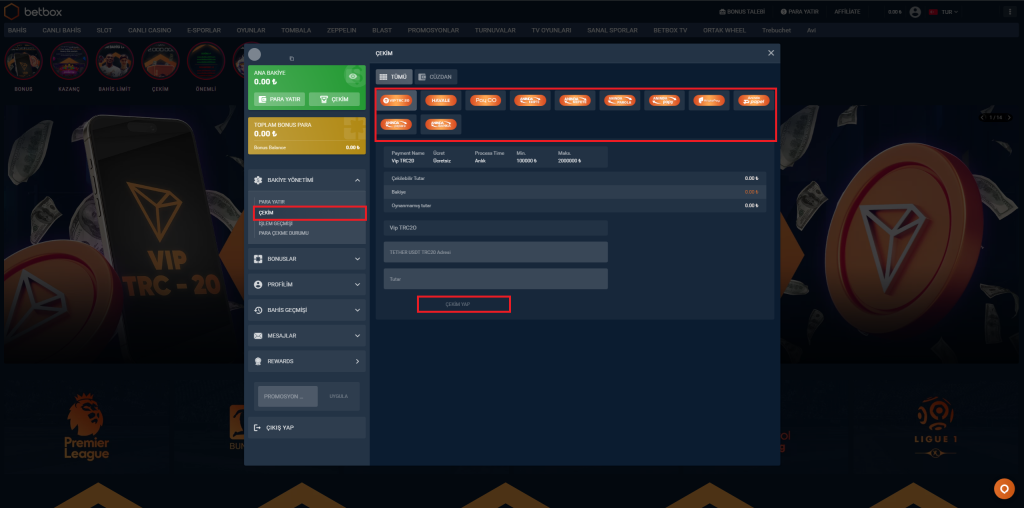Open the TUR language dropdown

tap(944, 12)
